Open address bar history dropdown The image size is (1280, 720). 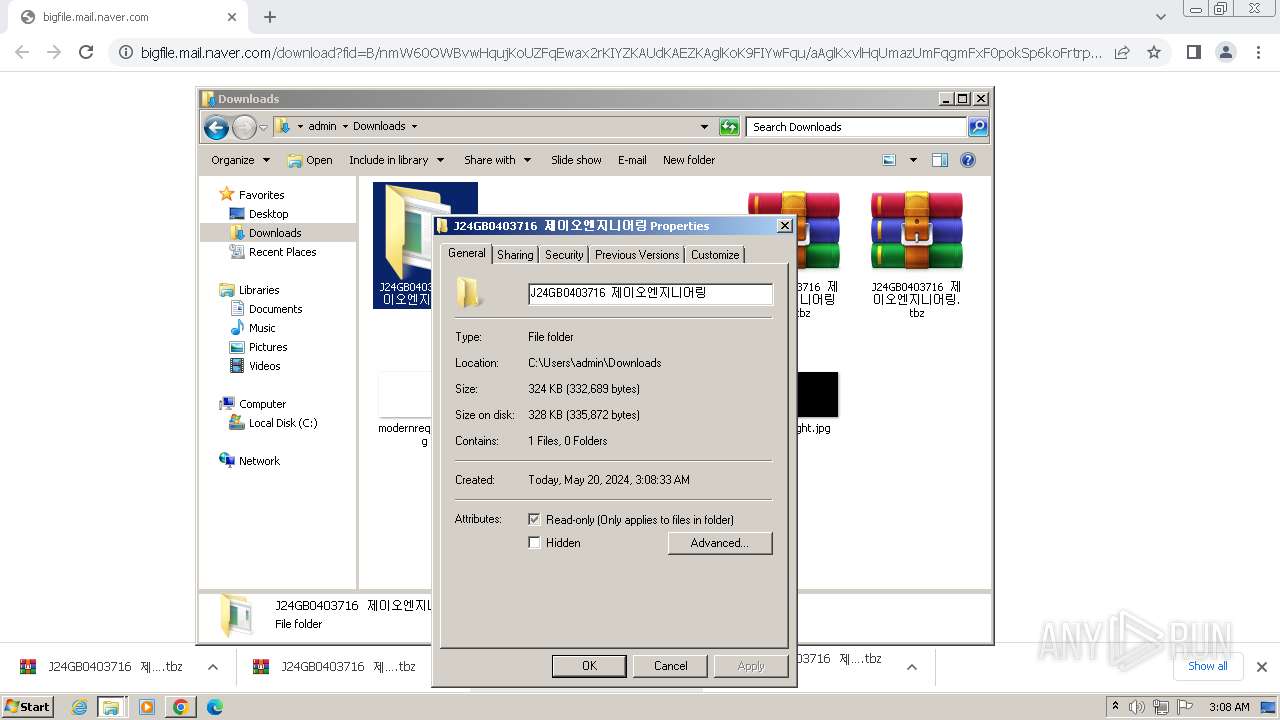pos(704,127)
